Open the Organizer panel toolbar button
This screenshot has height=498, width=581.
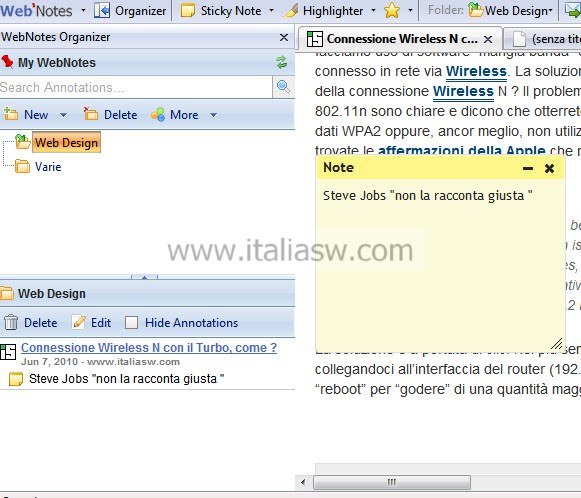pos(130,11)
